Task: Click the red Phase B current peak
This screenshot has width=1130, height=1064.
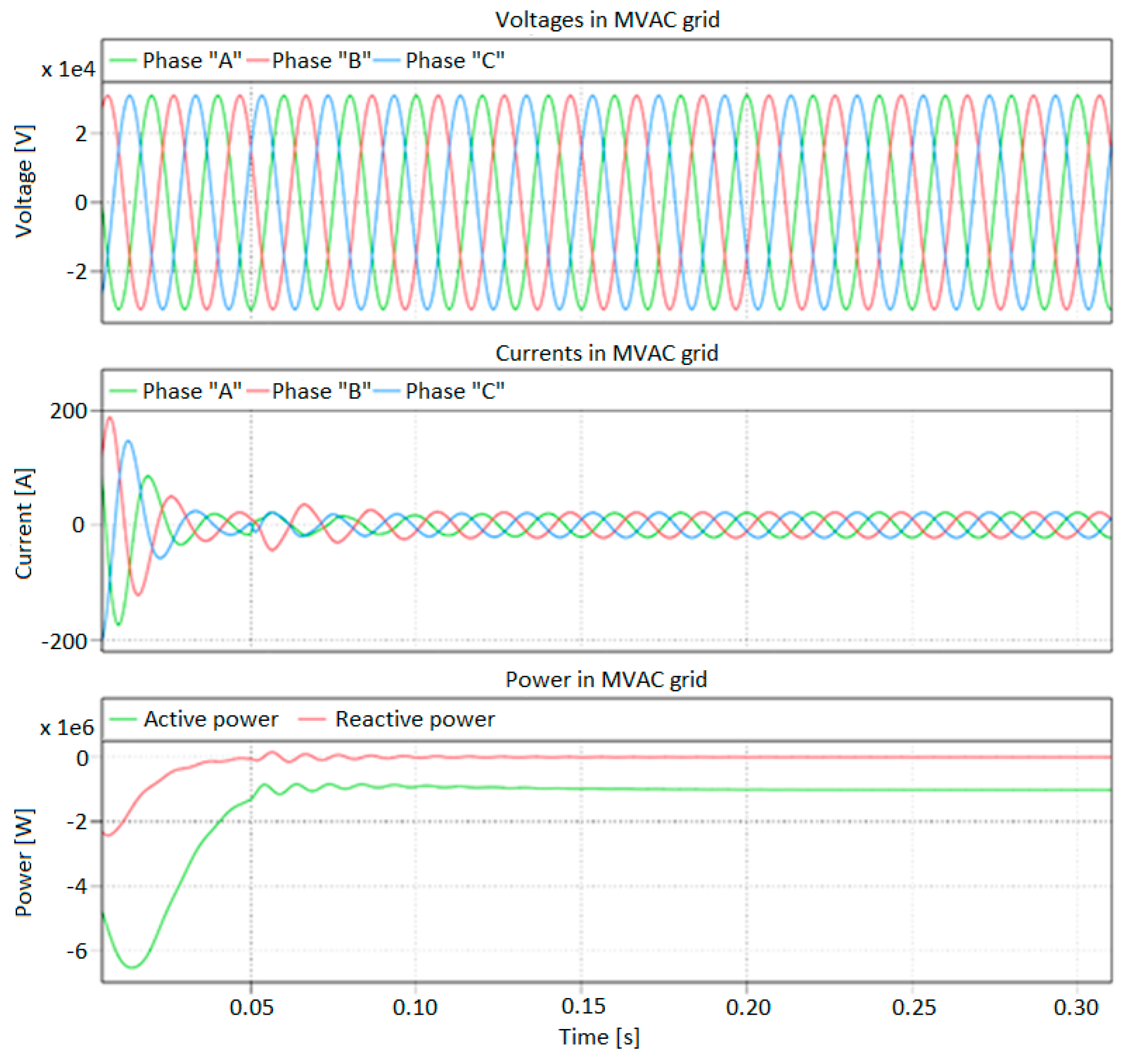Action: pos(110,418)
